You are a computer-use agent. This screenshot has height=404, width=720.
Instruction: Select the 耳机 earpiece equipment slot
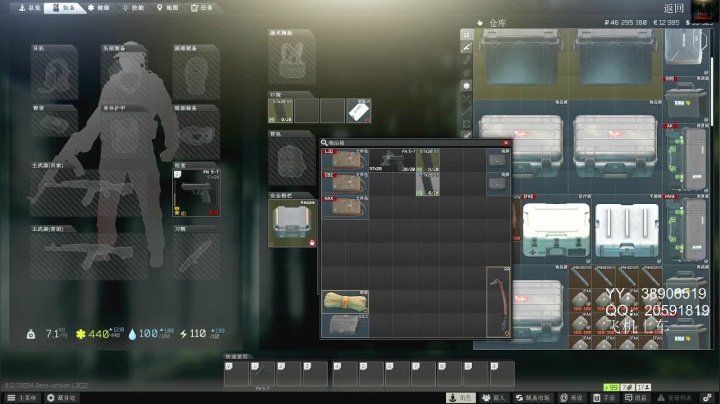point(54,73)
